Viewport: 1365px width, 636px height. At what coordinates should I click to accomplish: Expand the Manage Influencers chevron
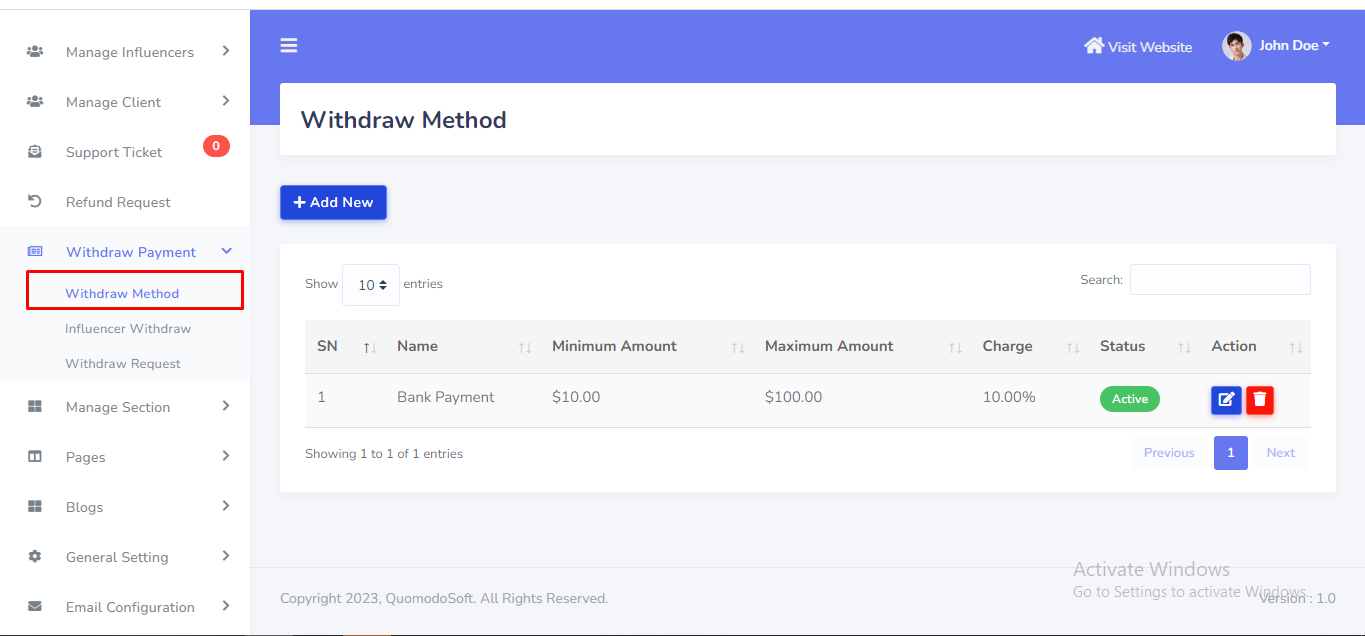click(226, 51)
